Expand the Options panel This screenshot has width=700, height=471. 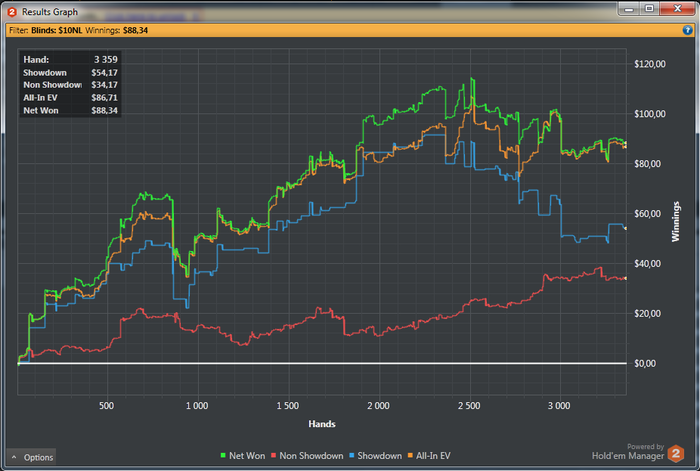click(32, 457)
